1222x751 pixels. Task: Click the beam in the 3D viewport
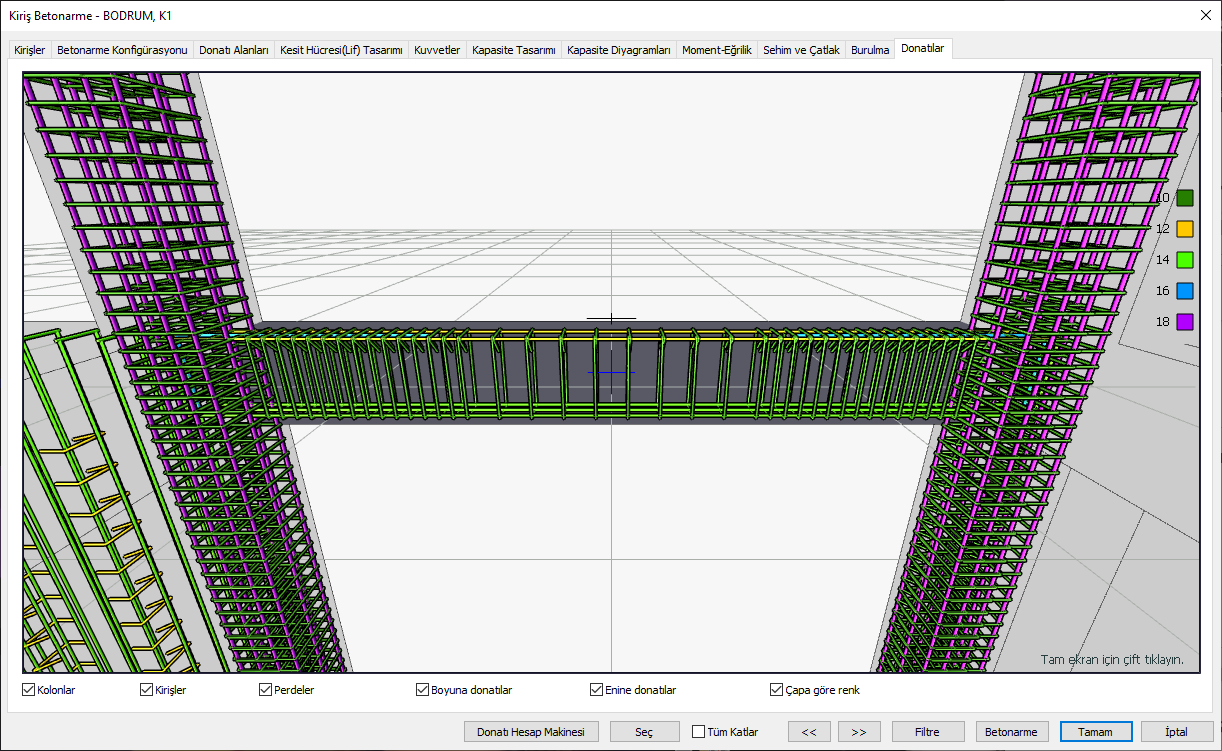coord(610,372)
